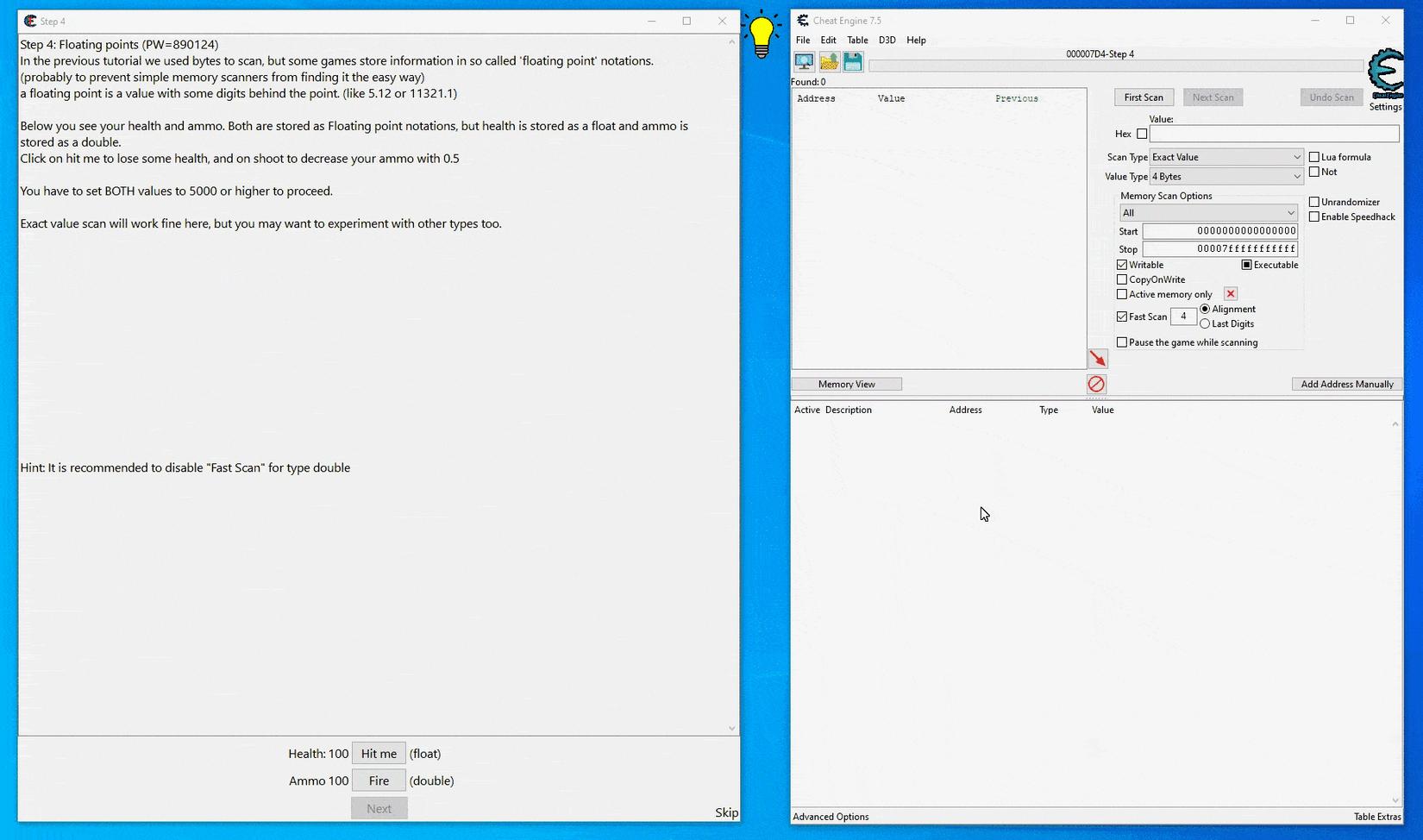Toggle the Unrandomizer checkbox

[x=1314, y=202]
